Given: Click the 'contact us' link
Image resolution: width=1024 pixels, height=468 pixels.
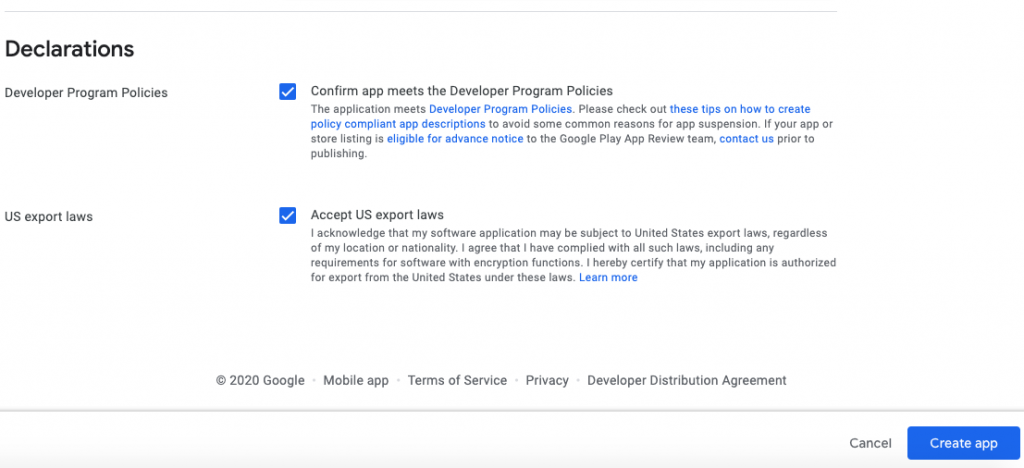Looking at the screenshot, I should point(746,139).
